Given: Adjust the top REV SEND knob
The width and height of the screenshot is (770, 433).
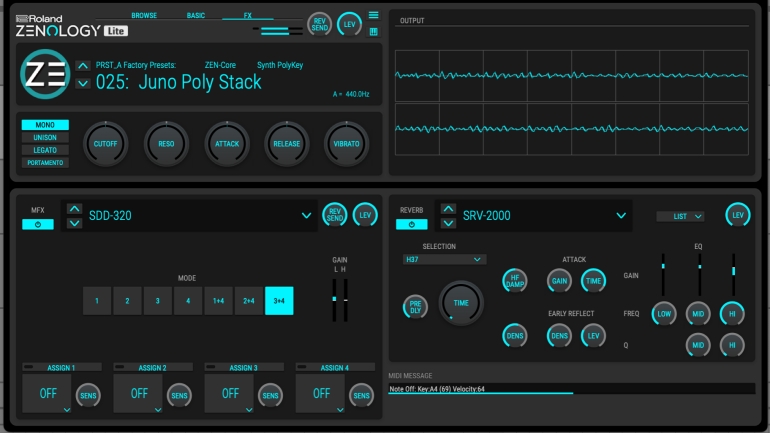Looking at the screenshot, I should coord(320,24).
